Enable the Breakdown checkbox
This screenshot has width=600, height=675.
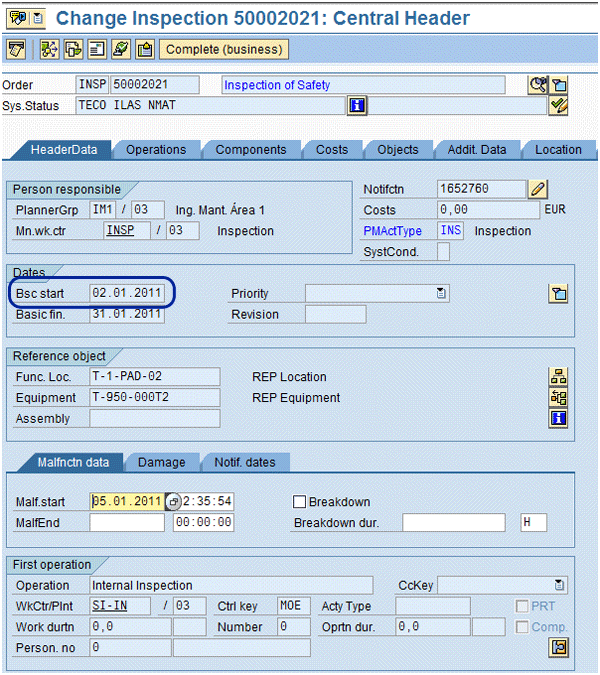tap(299, 502)
